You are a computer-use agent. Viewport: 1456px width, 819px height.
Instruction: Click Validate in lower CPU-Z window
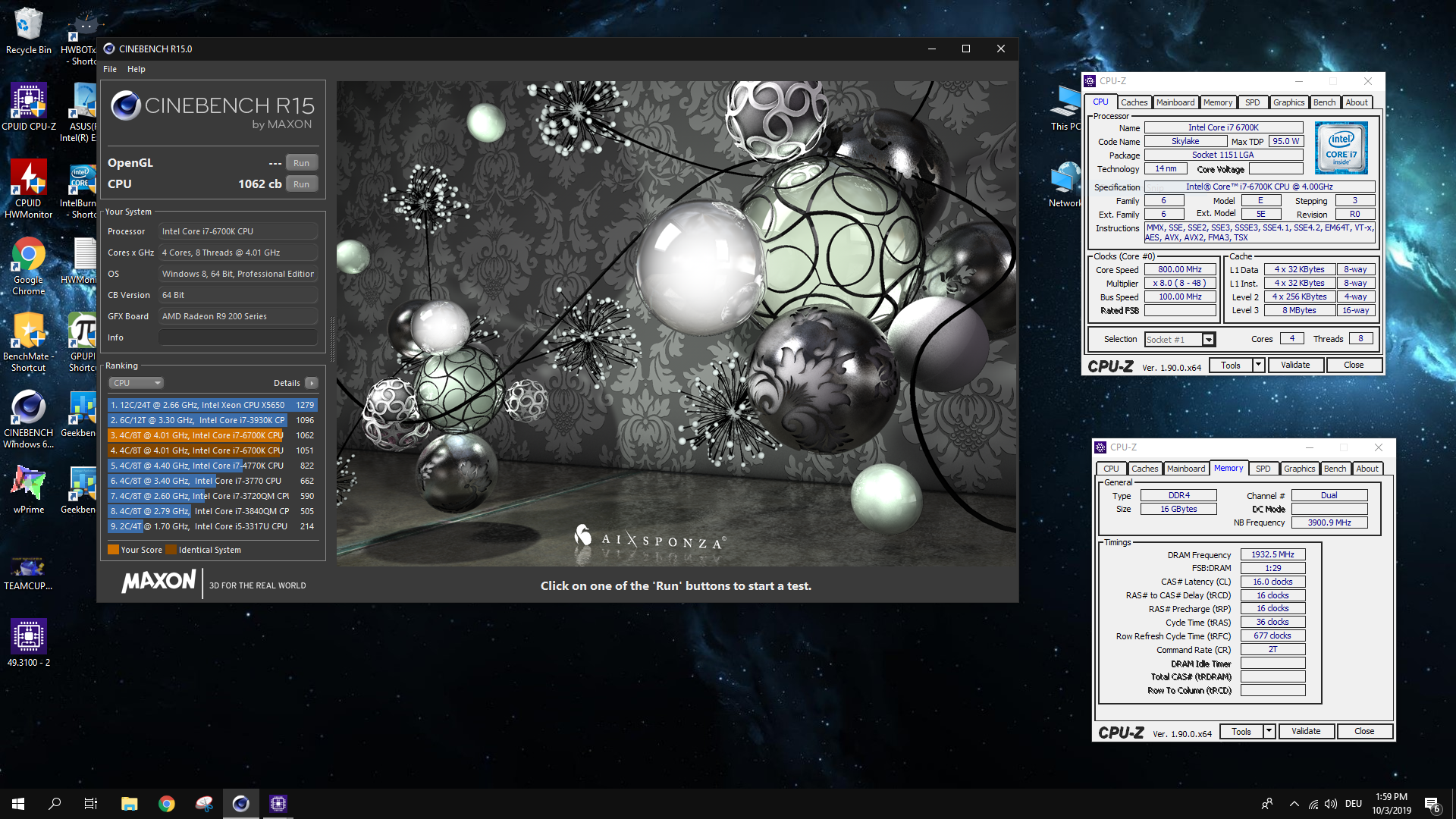click(1307, 732)
